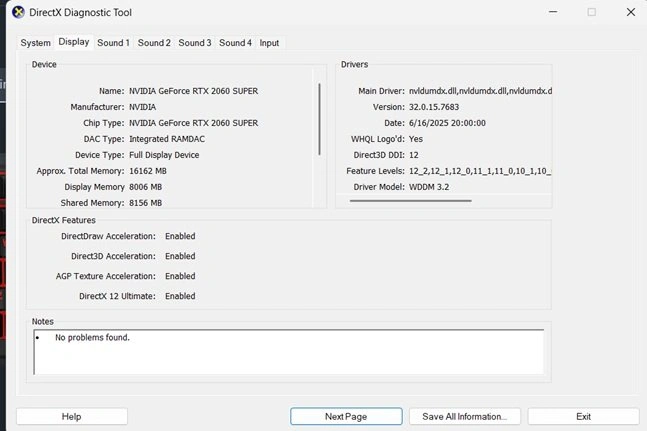Click the 'Drivers' group heading

tap(354, 64)
